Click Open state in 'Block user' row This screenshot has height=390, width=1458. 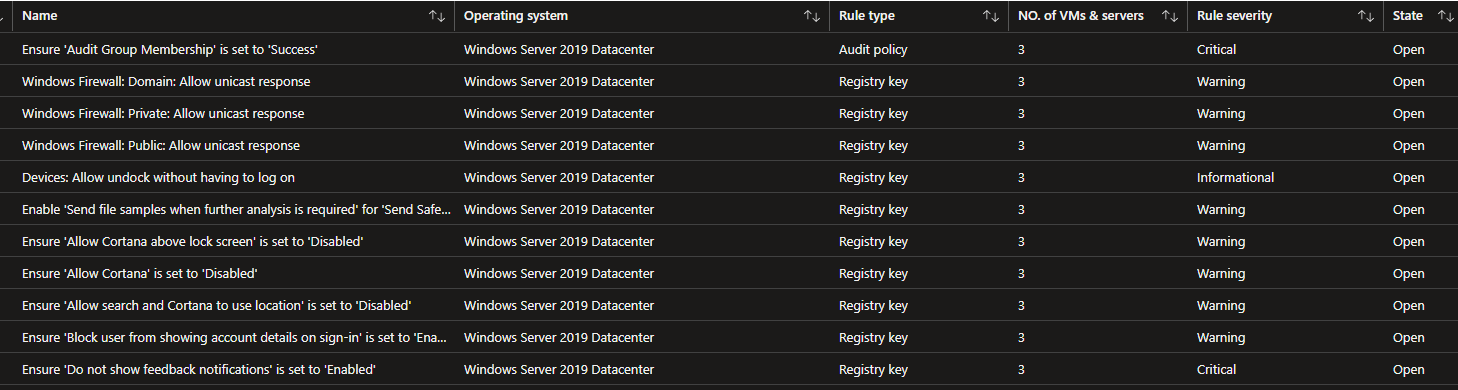click(x=1408, y=337)
